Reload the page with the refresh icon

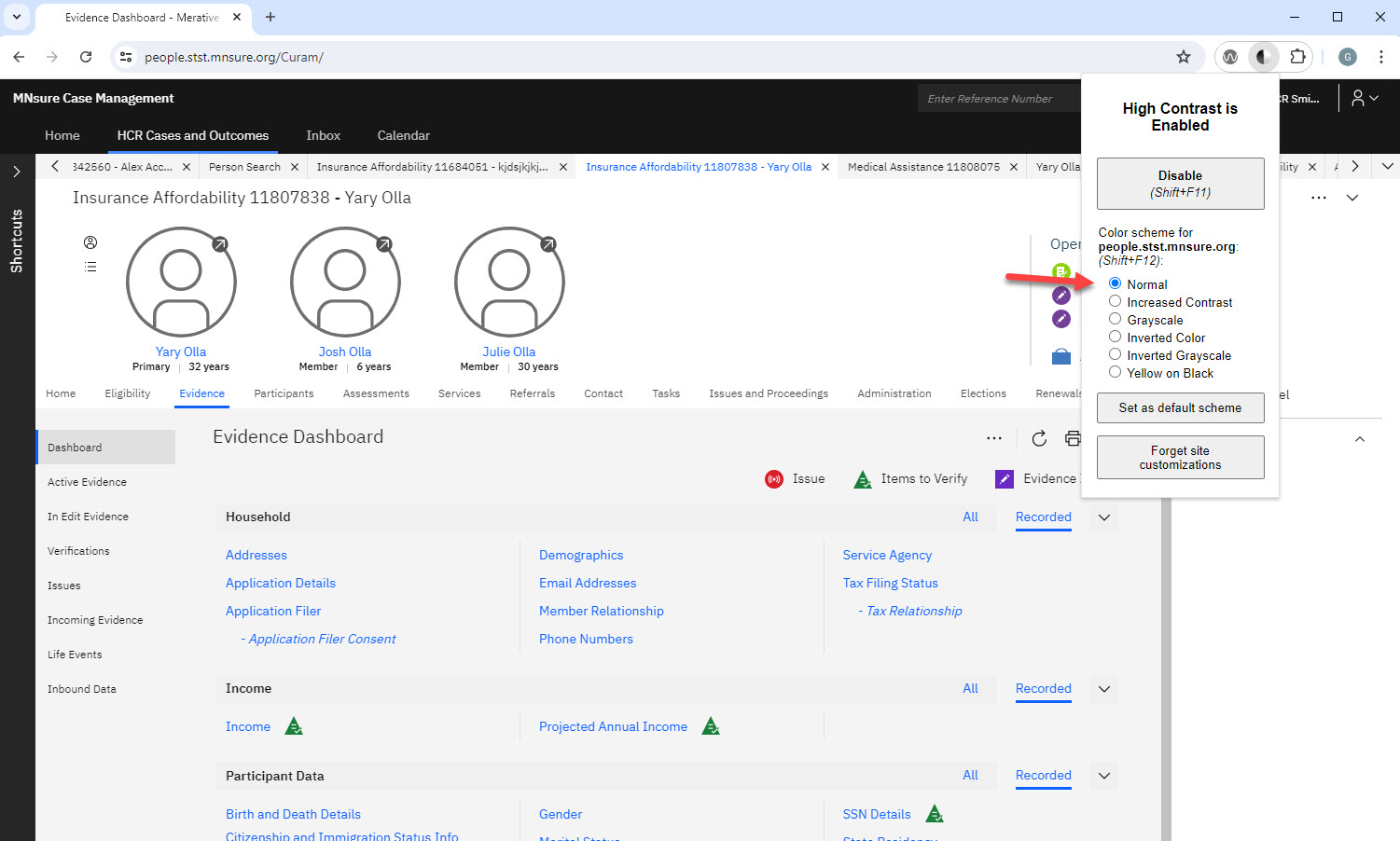pos(86,57)
